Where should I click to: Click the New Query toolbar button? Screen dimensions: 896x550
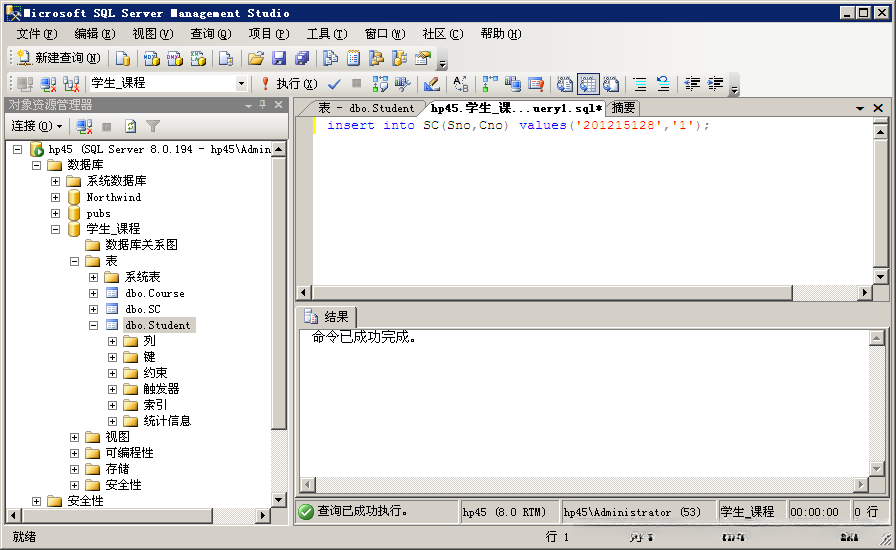58,58
